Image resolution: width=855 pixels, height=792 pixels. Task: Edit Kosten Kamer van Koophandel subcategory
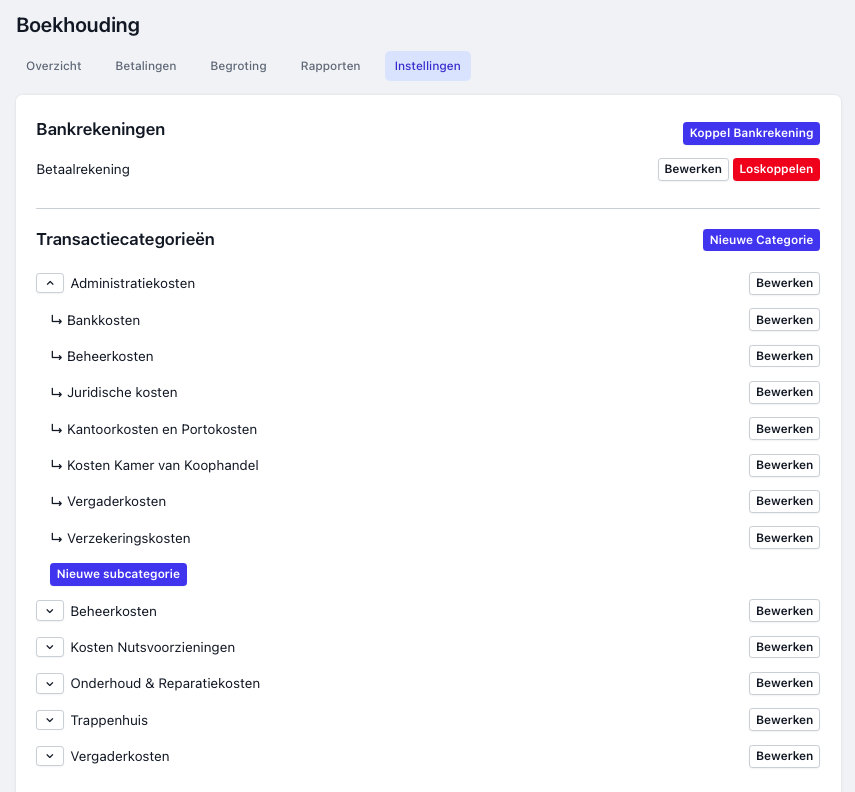(x=784, y=465)
